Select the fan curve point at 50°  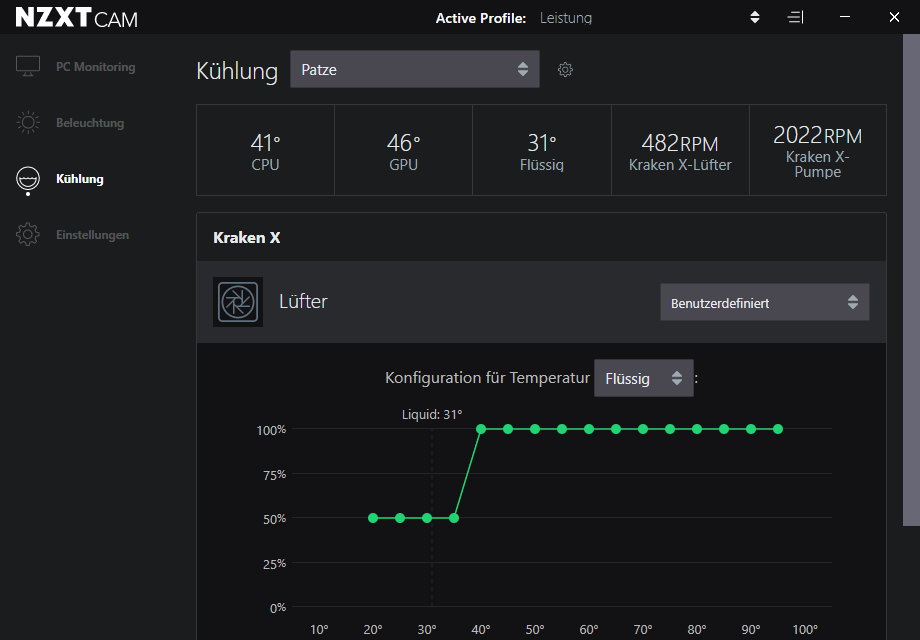pyautogui.click(x=535, y=429)
